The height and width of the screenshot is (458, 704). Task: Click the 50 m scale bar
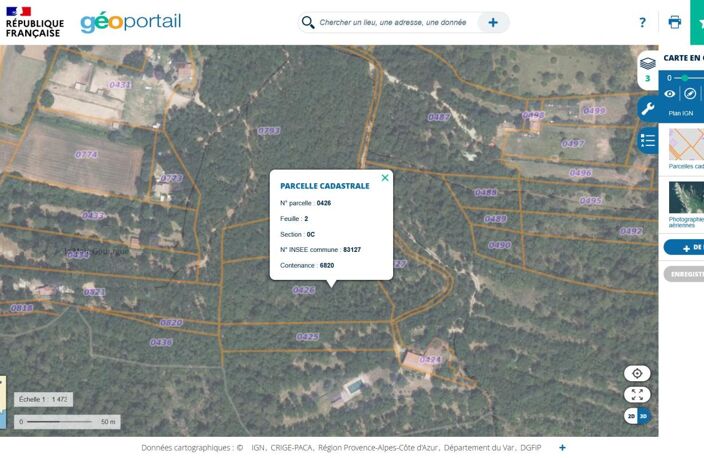click(67, 422)
